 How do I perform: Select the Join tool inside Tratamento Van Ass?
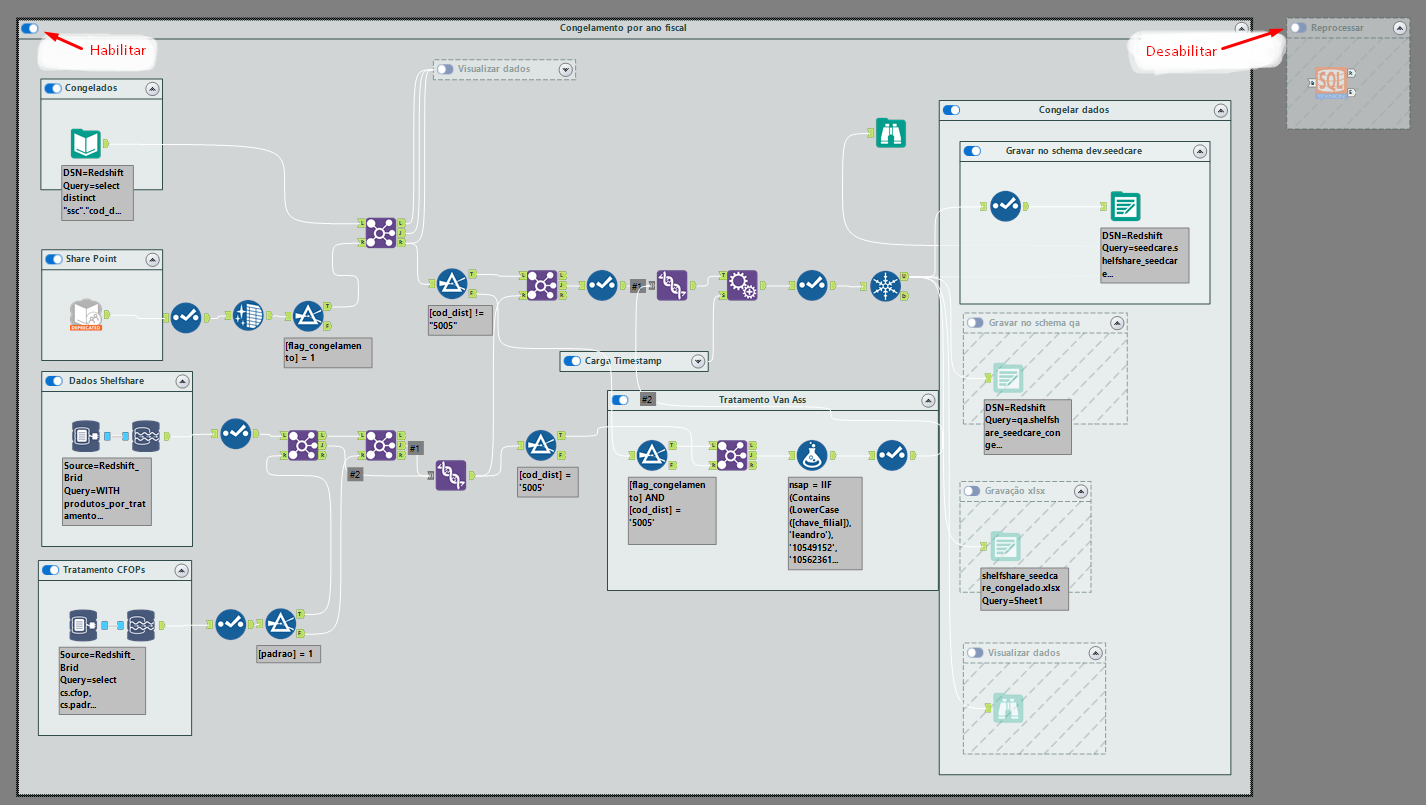pyautogui.click(x=733, y=456)
